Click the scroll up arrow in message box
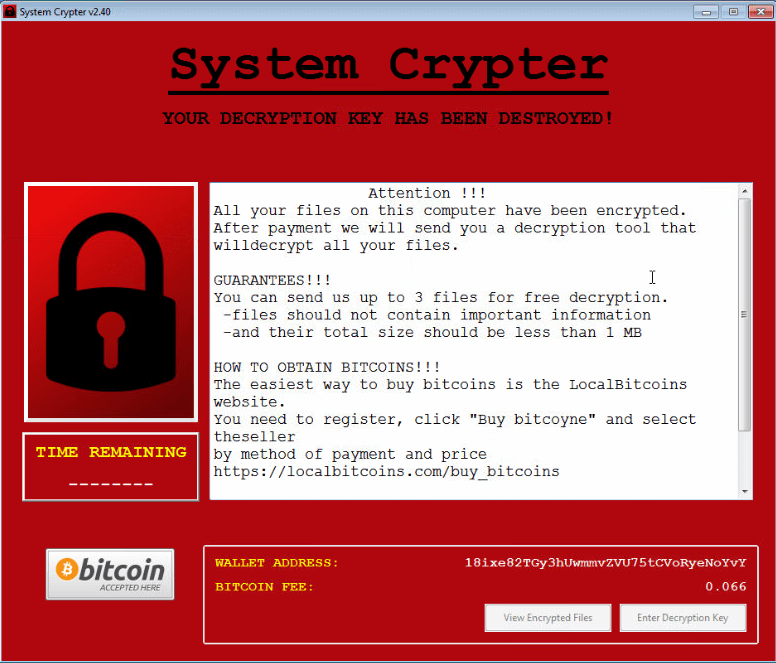 click(x=745, y=191)
